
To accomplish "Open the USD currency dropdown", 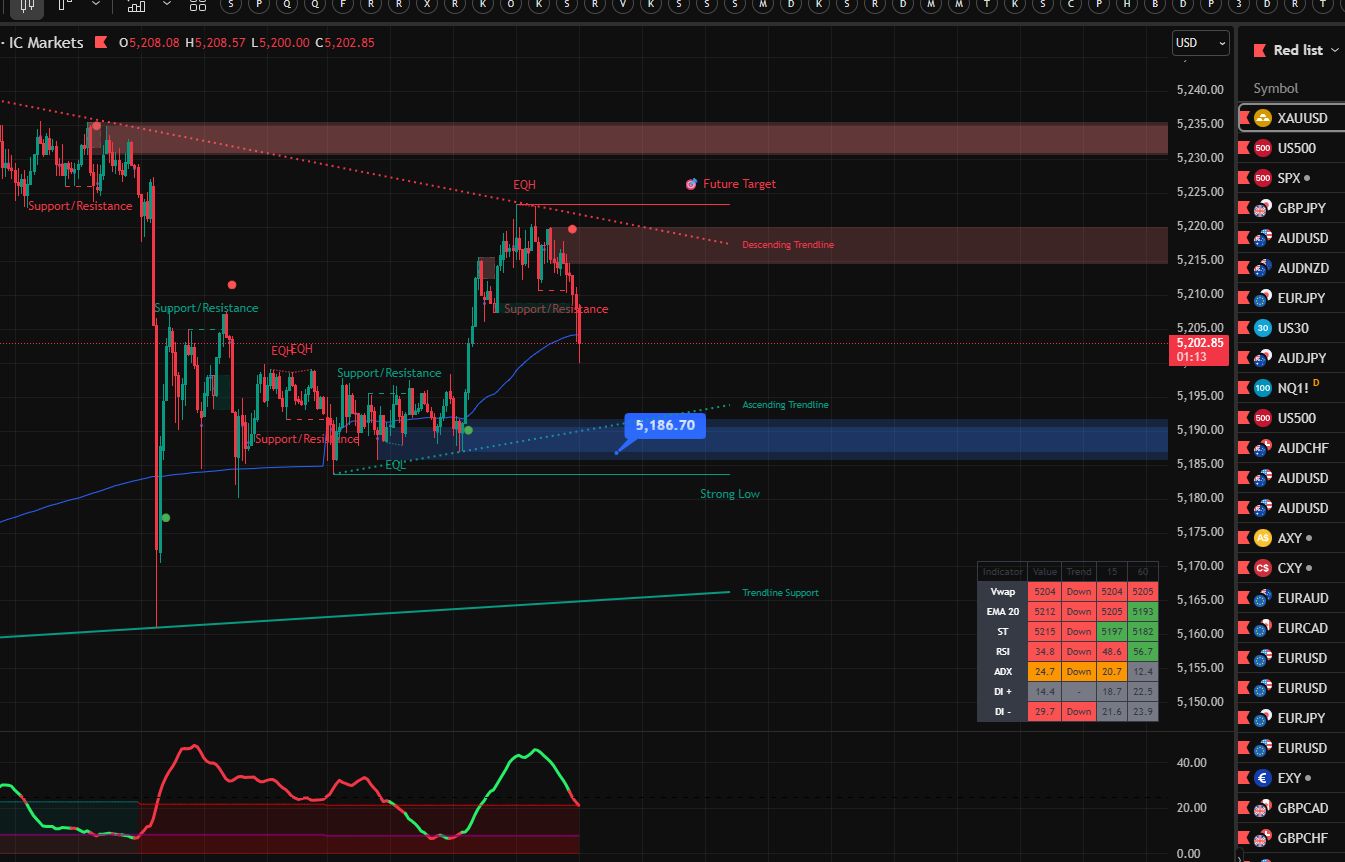I will 1200,43.
